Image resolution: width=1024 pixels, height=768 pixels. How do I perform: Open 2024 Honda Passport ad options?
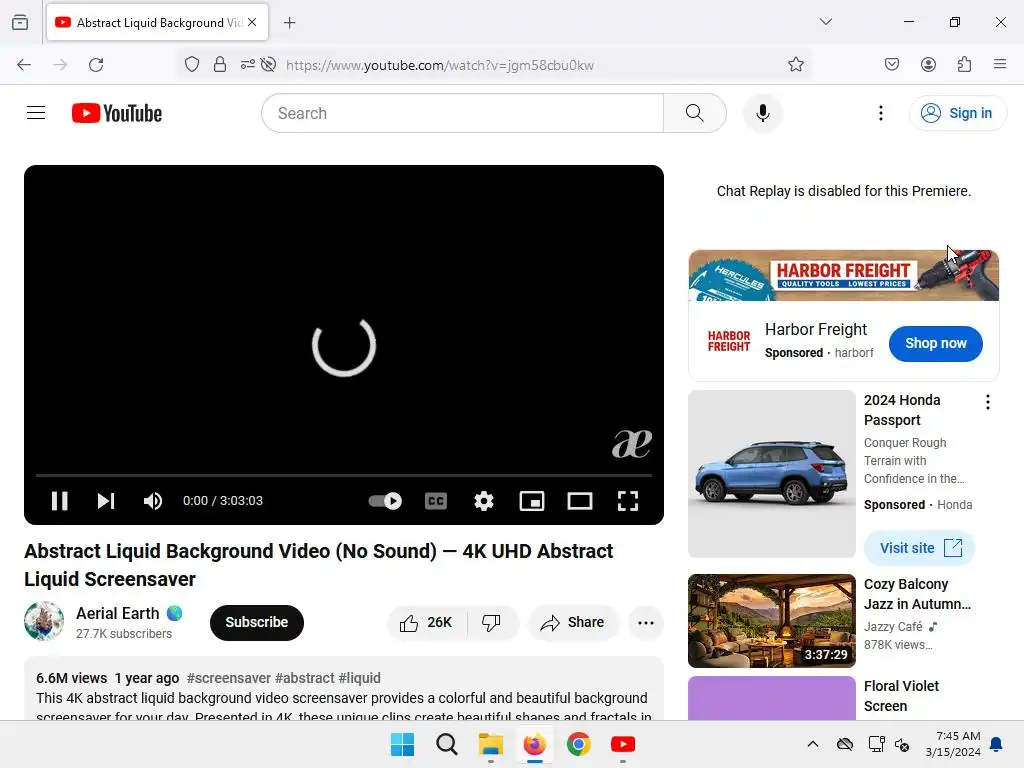coord(987,402)
